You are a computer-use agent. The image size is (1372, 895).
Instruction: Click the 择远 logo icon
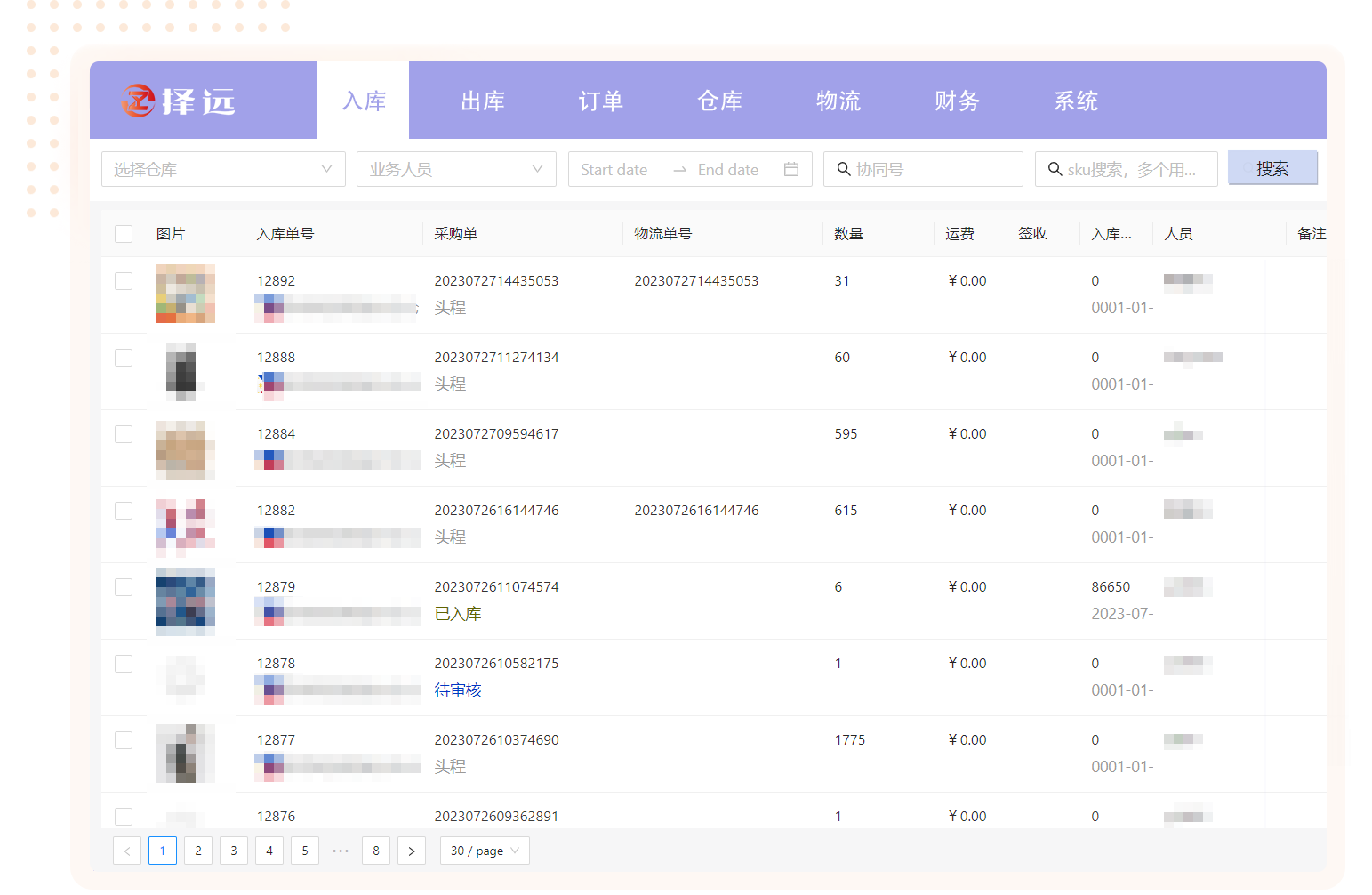pyautogui.click(x=139, y=101)
